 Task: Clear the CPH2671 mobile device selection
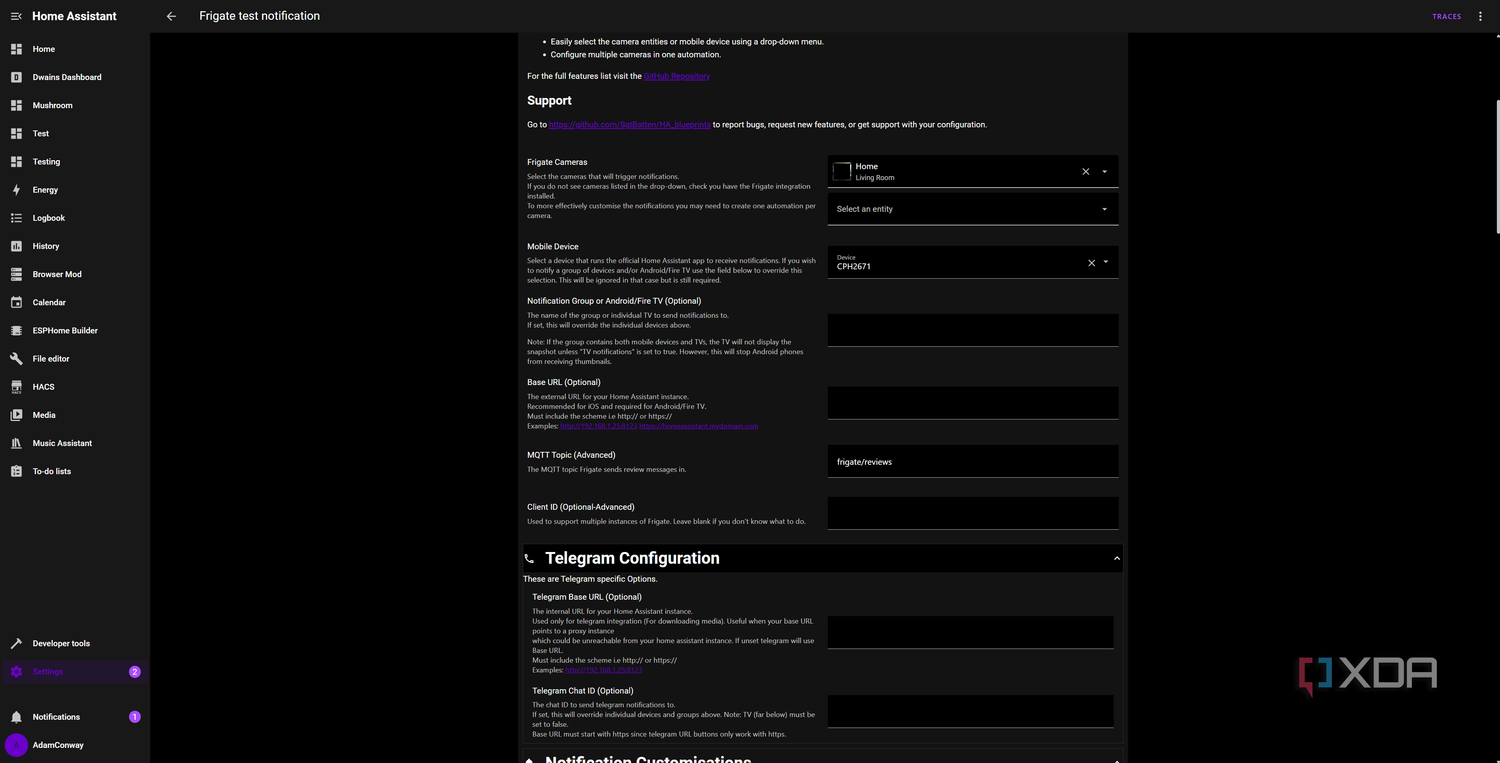tap(1091, 263)
